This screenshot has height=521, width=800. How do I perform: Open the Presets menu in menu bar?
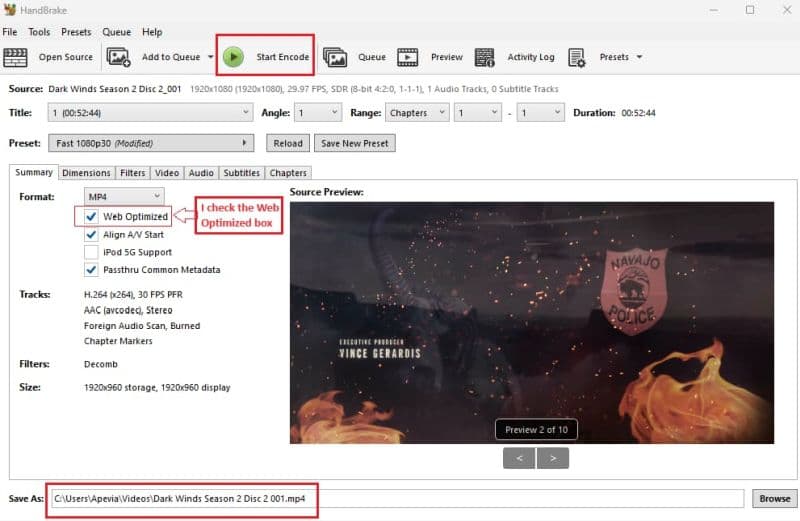point(76,32)
